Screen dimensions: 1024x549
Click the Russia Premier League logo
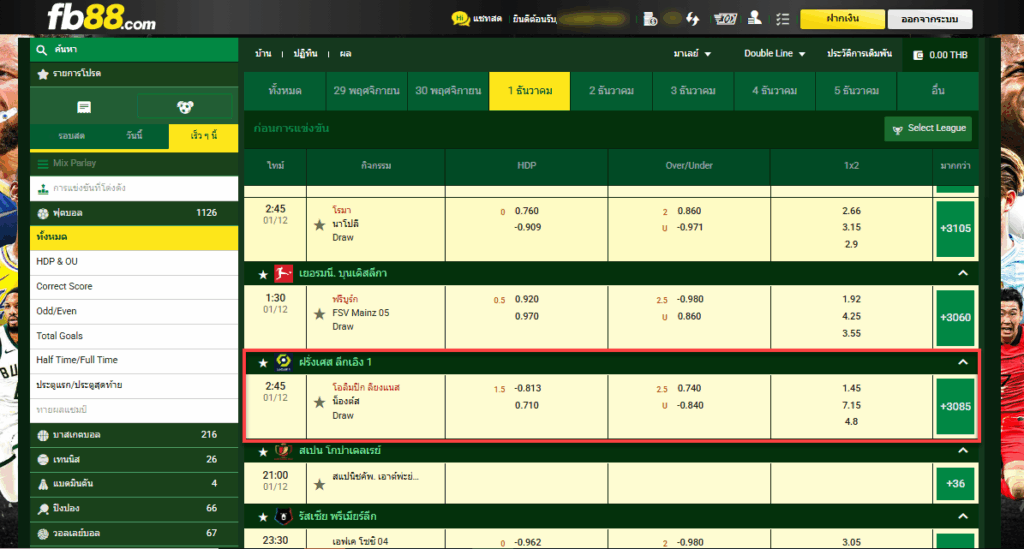(283, 516)
